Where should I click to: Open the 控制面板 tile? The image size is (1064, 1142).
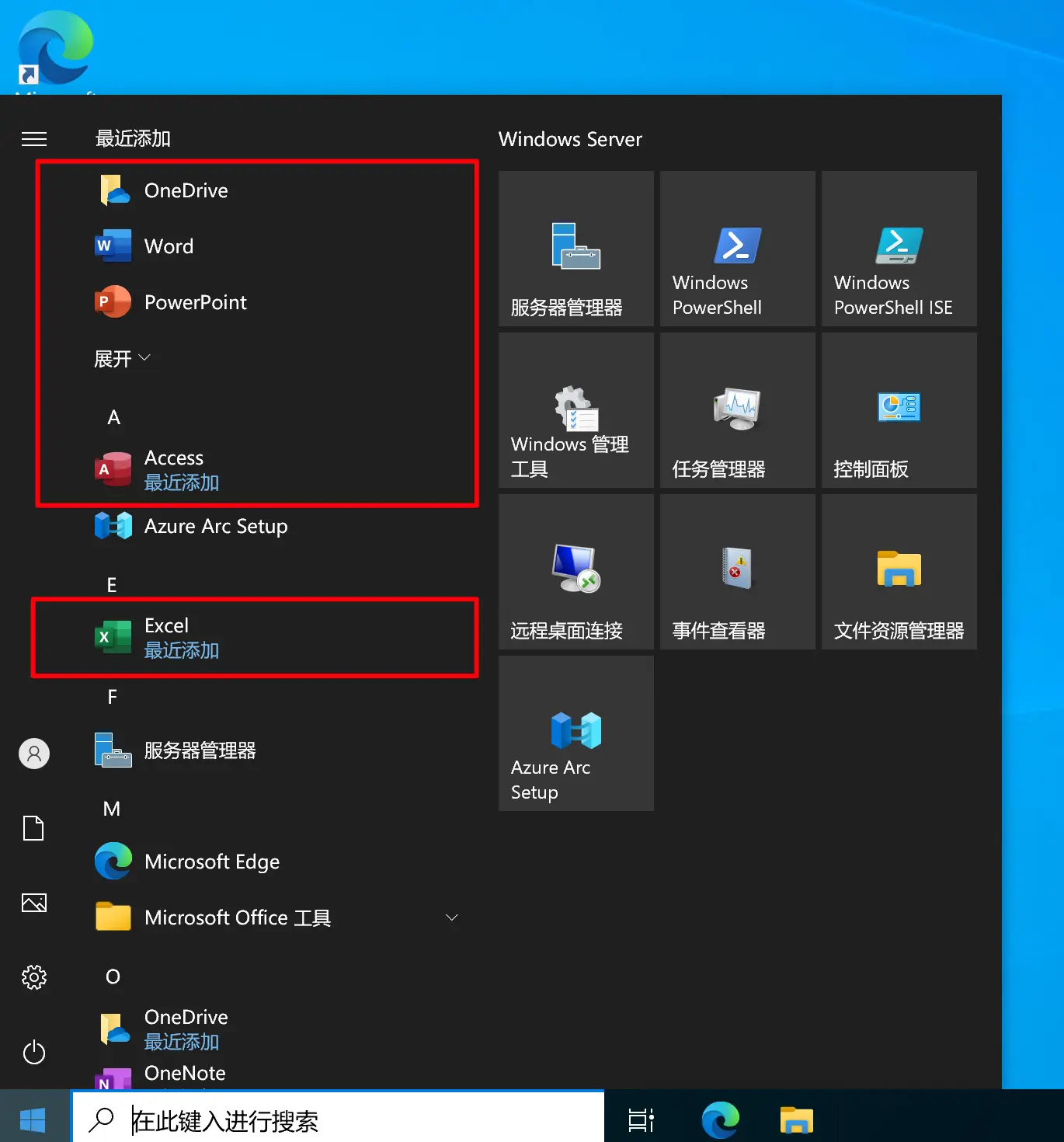click(x=899, y=410)
